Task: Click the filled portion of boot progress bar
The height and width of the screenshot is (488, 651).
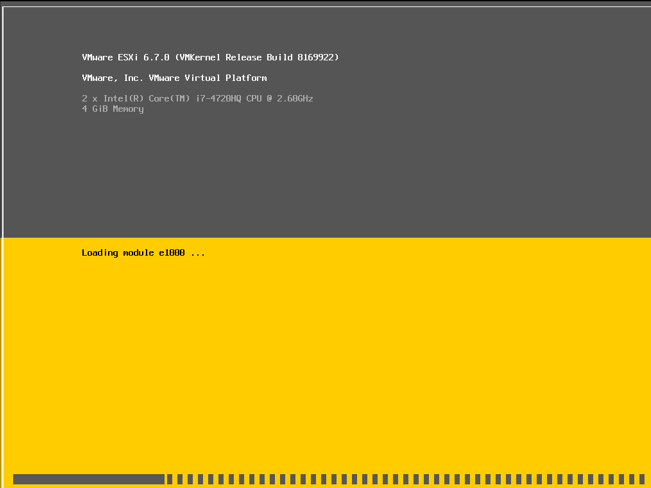Action: pos(88,479)
